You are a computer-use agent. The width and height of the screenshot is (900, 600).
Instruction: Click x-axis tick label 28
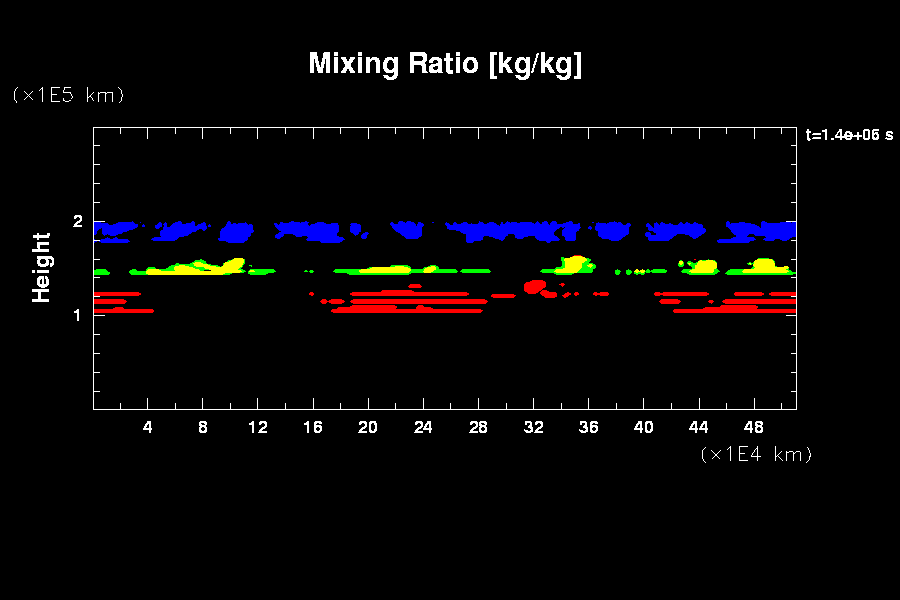[x=478, y=427]
